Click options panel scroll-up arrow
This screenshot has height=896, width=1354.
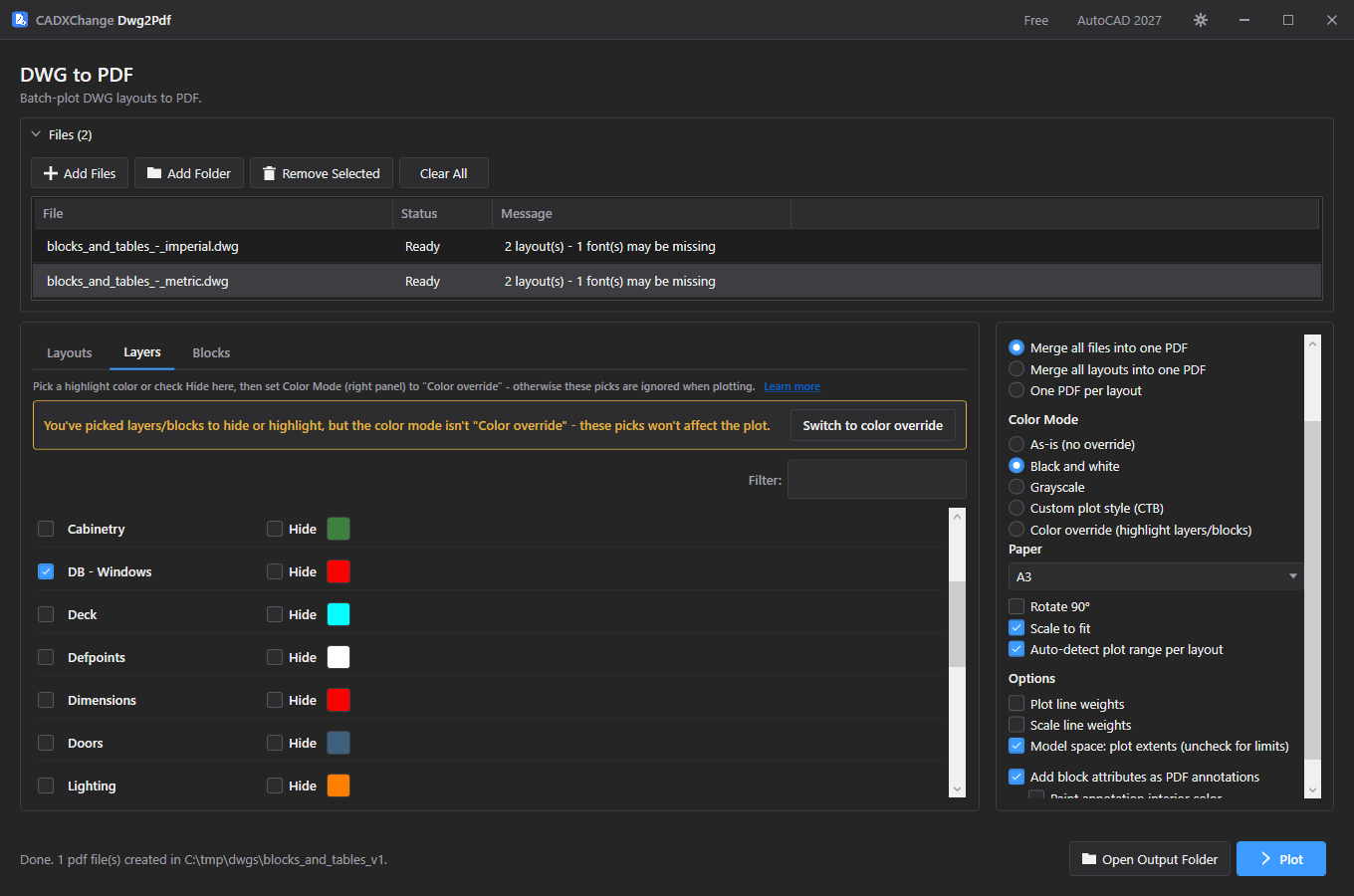(x=1312, y=343)
